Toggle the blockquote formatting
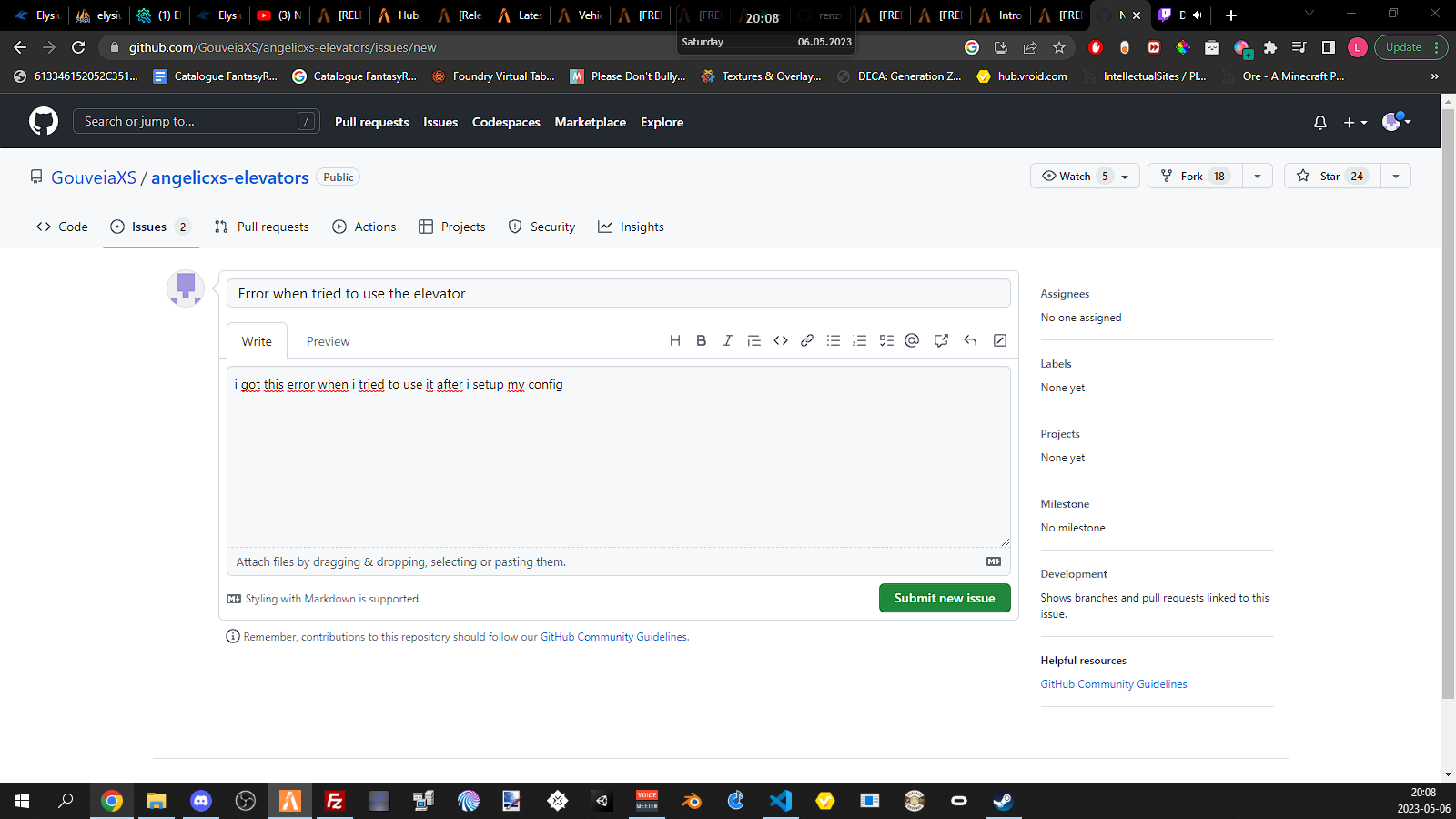 (x=753, y=339)
